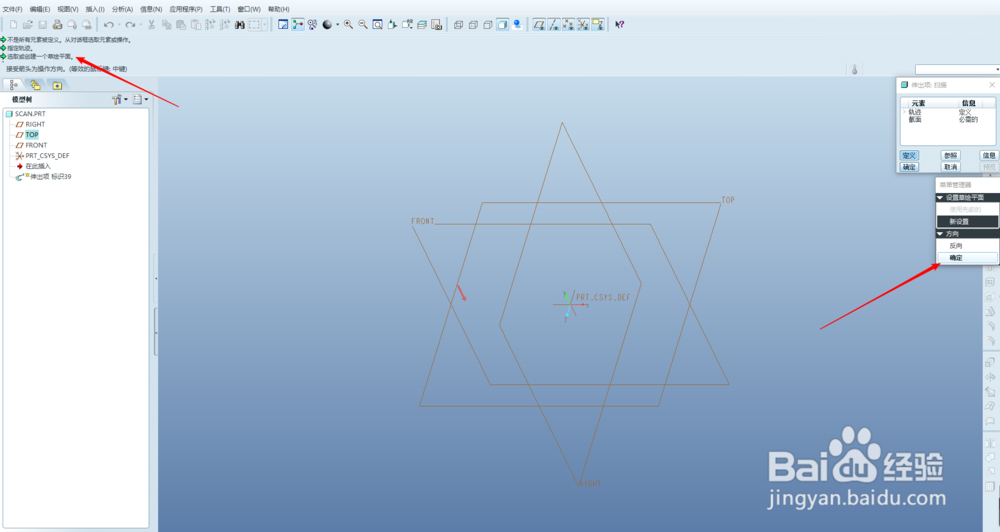Click the Cut scissors icon
Viewport: 1000px width, 532px height.
(151, 24)
